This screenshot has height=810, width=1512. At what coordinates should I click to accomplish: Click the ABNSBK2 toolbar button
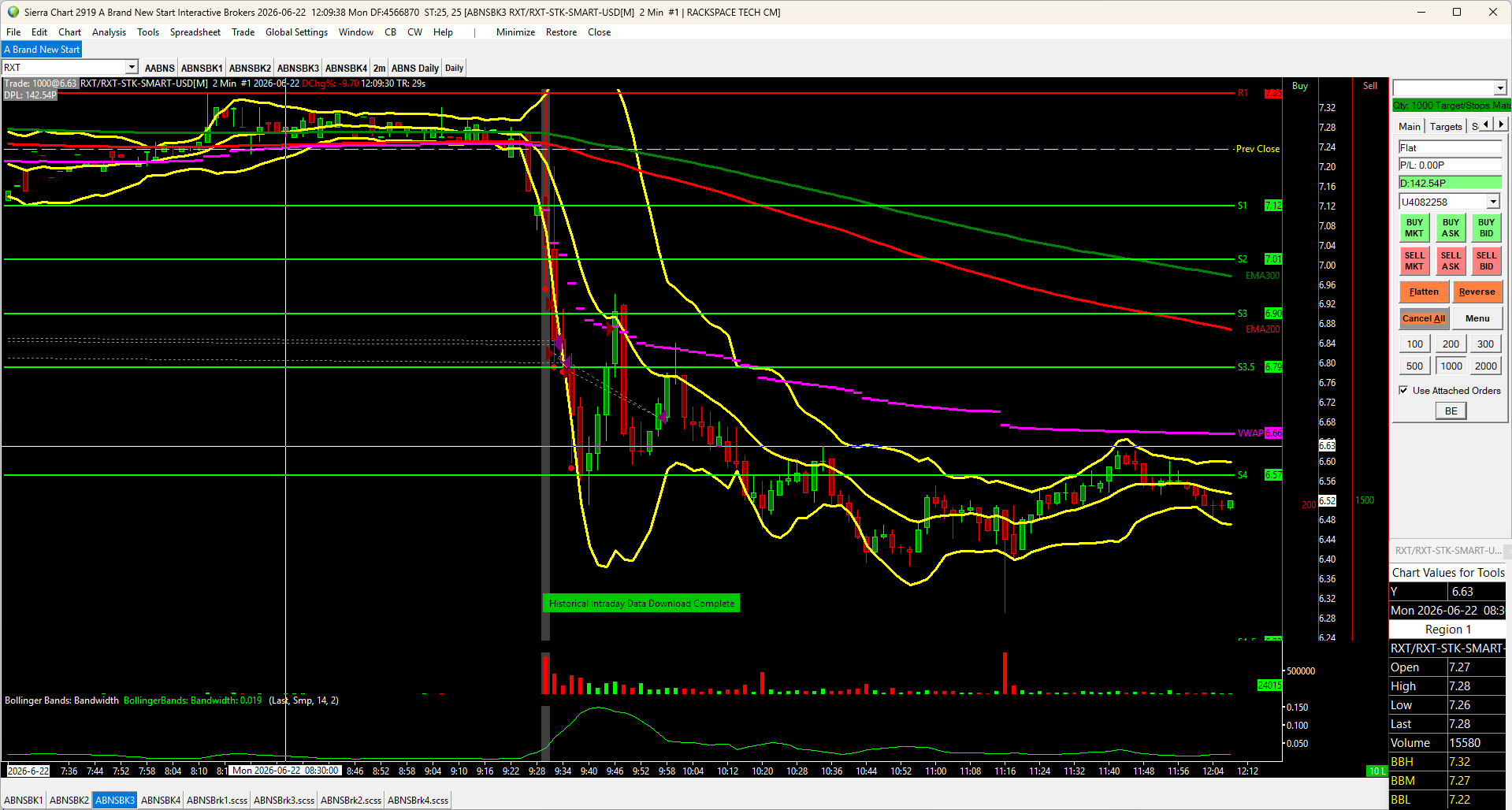[x=250, y=69]
